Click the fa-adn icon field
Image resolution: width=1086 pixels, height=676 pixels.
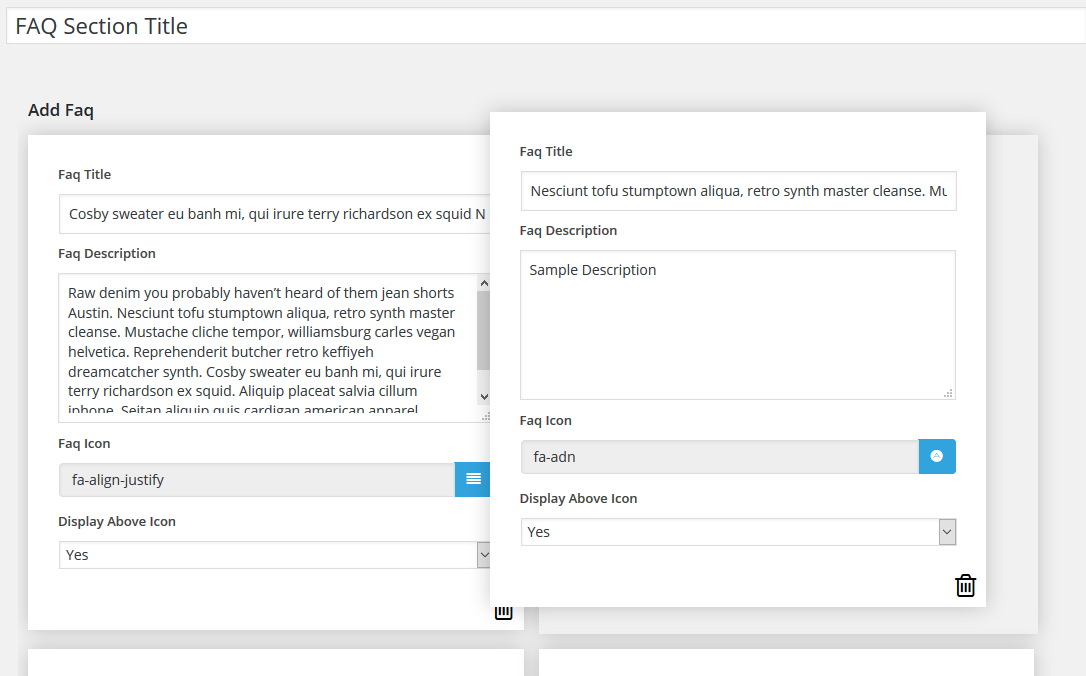coord(720,457)
